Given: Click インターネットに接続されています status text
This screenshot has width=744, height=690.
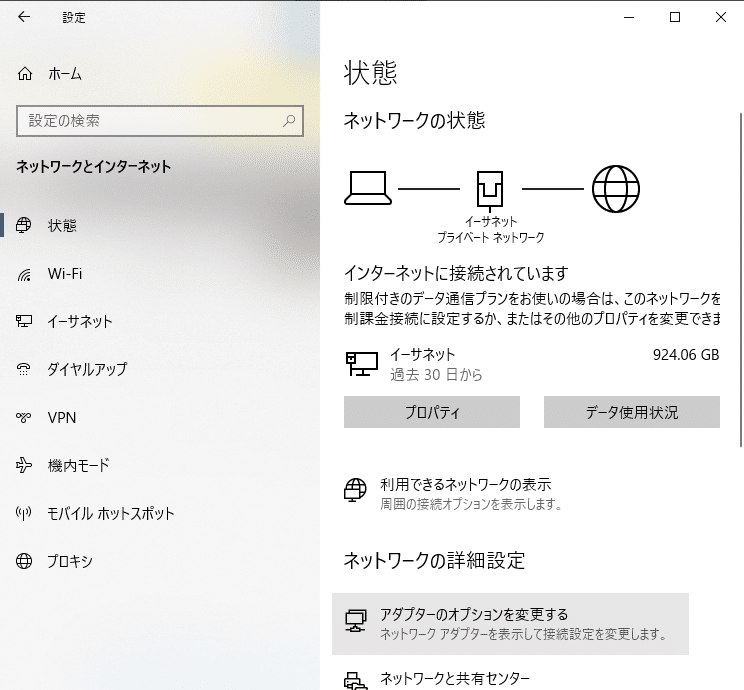Looking at the screenshot, I should [x=456, y=273].
